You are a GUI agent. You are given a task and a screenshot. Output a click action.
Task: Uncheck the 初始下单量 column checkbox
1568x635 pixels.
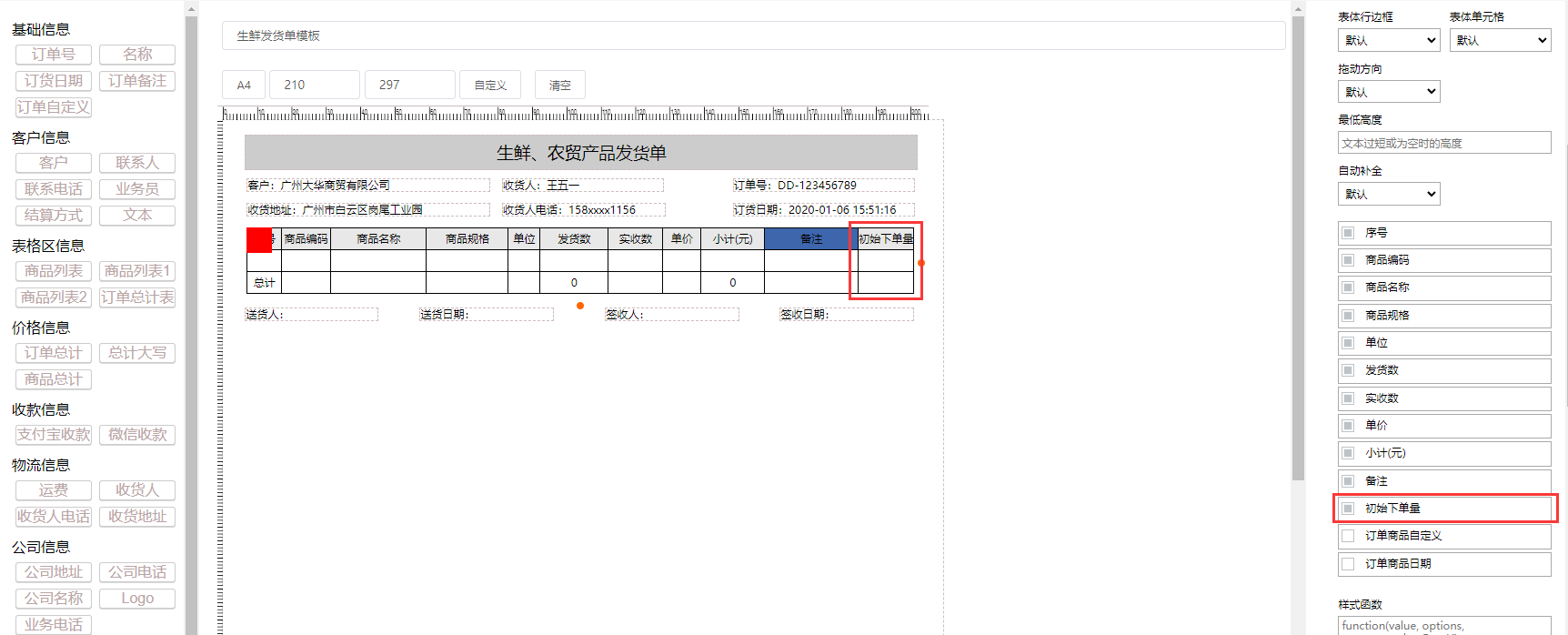coord(1348,509)
